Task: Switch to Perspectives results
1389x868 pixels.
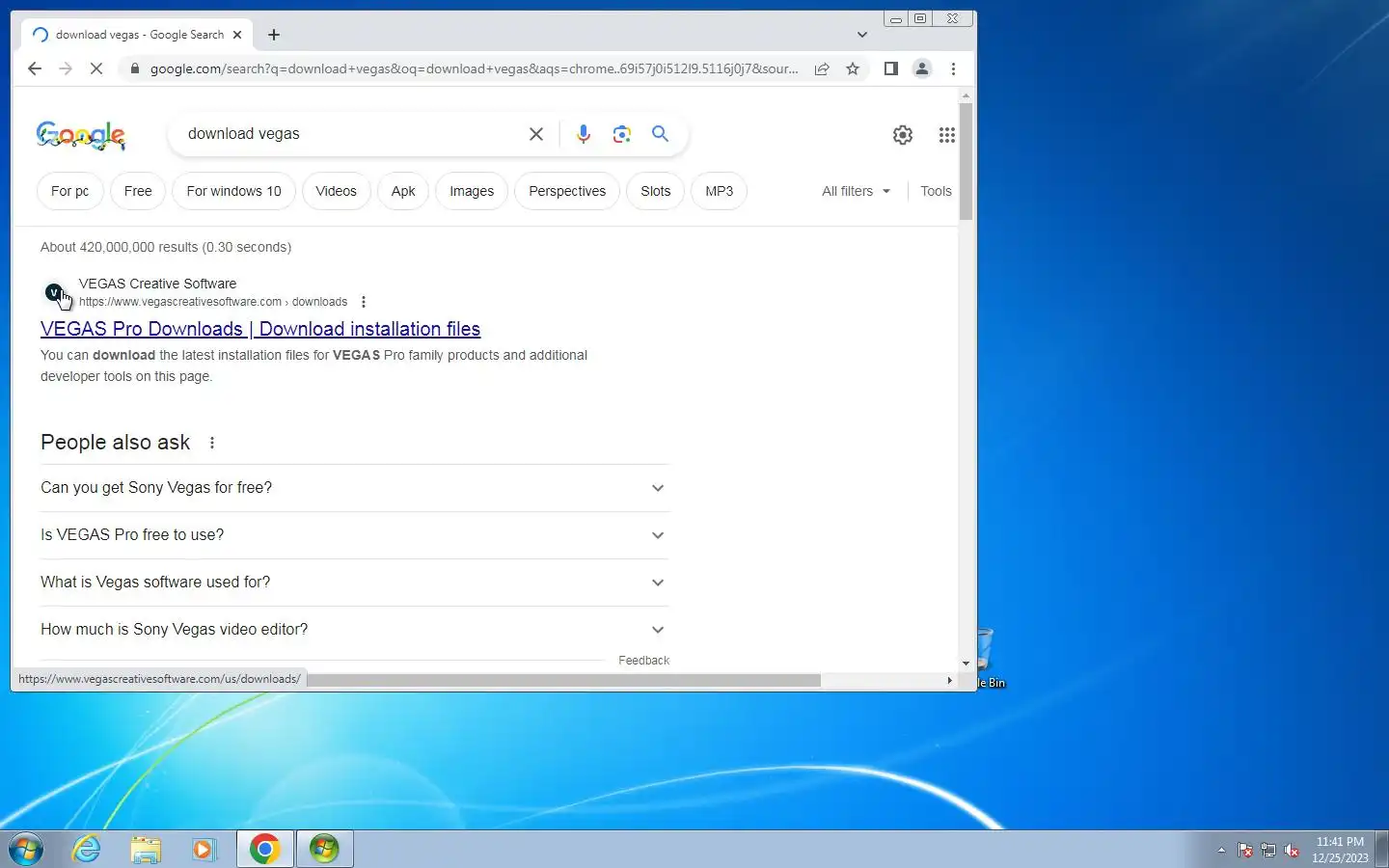Action: pyautogui.click(x=567, y=191)
